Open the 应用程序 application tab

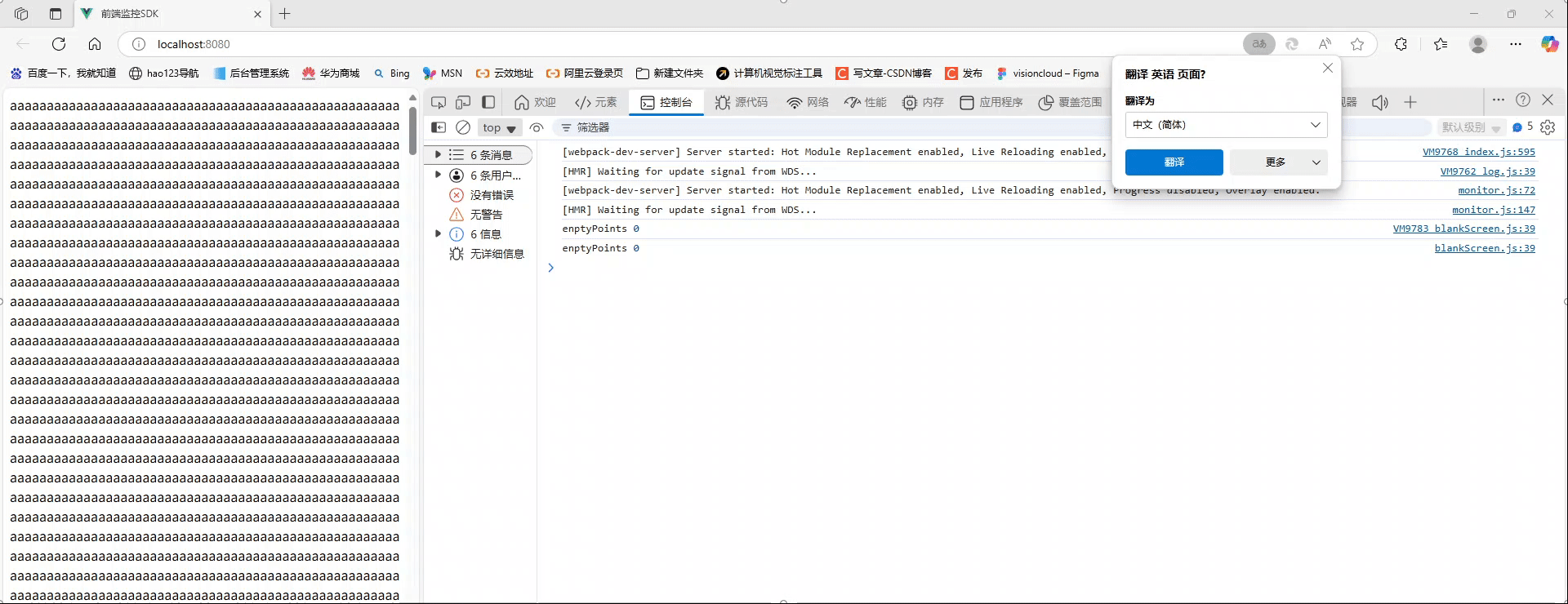(991, 102)
